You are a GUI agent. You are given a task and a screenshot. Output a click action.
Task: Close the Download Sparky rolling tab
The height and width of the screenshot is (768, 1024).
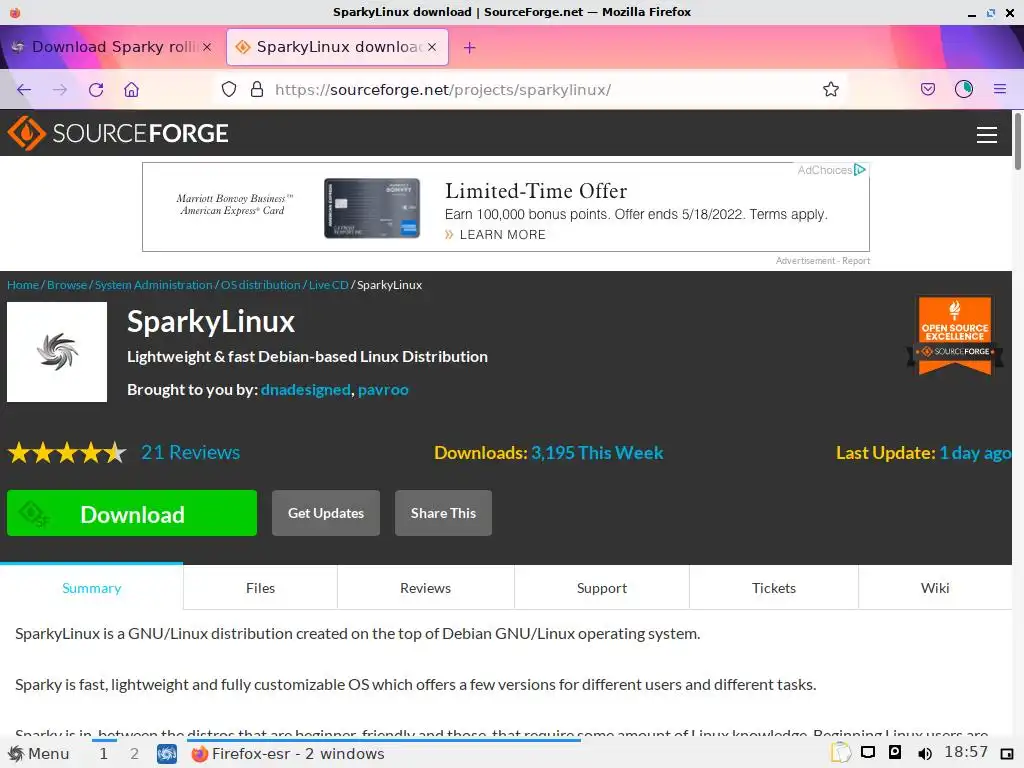(207, 47)
